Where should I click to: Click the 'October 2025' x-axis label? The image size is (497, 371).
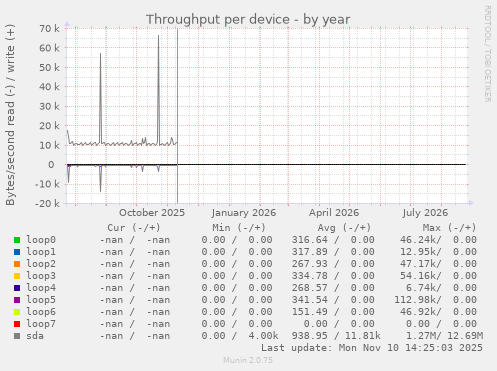(x=152, y=213)
